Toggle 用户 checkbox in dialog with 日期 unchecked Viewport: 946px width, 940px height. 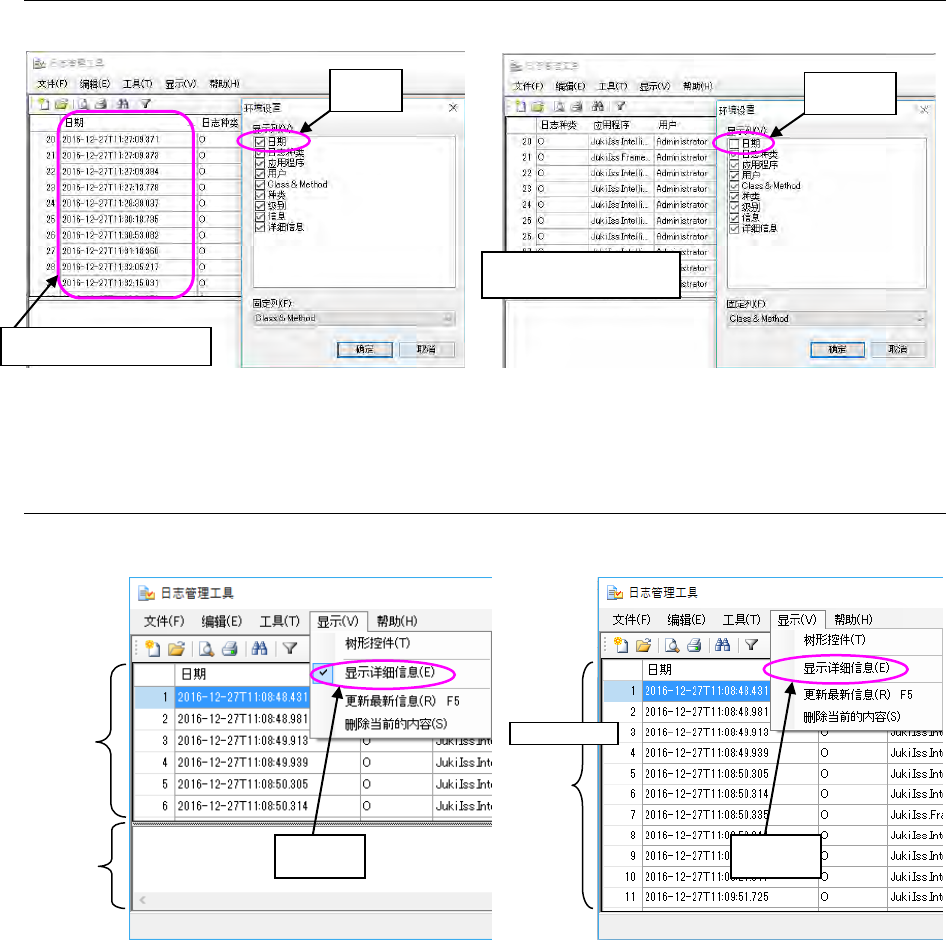coord(734,176)
